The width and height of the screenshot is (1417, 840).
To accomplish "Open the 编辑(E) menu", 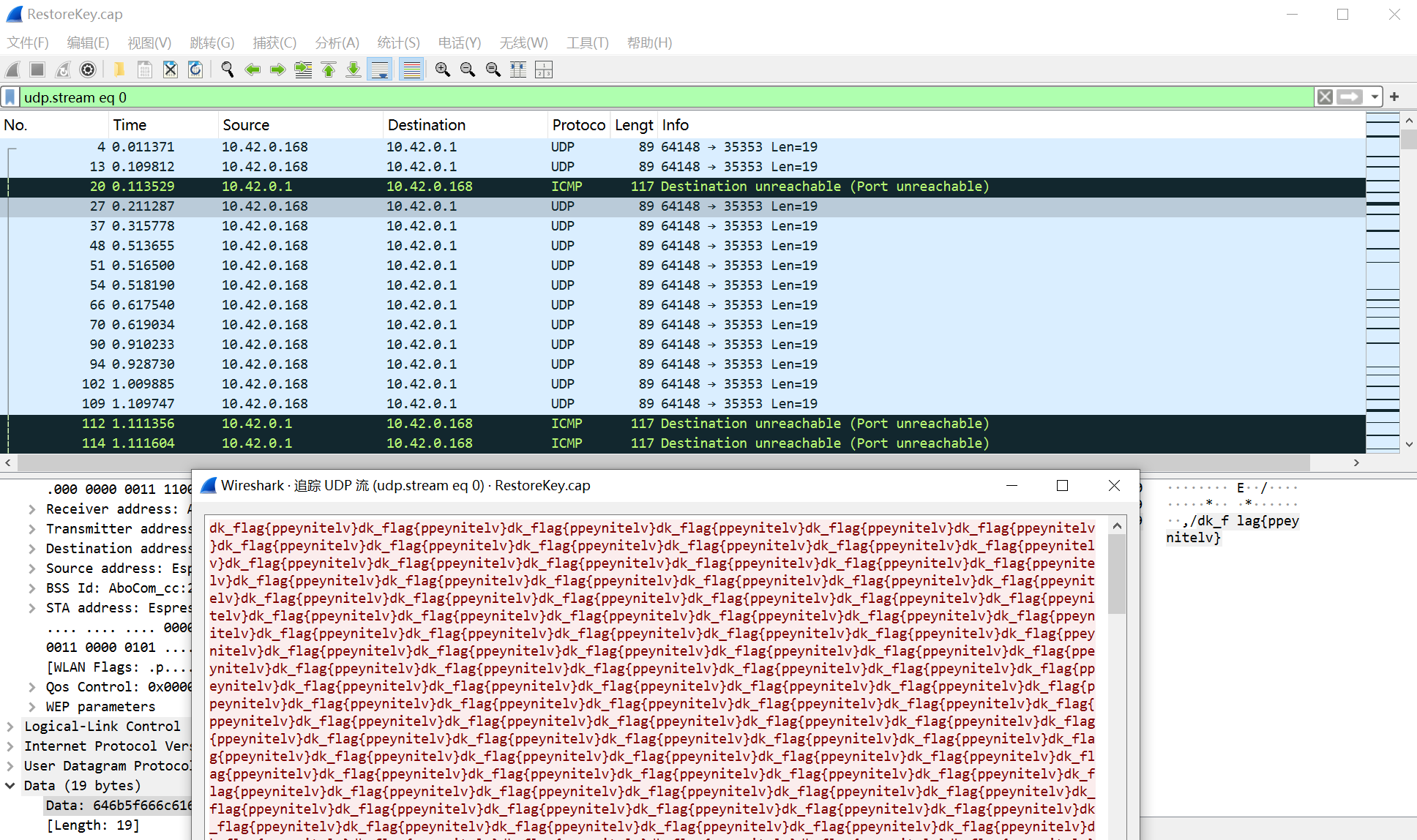I will 88,42.
